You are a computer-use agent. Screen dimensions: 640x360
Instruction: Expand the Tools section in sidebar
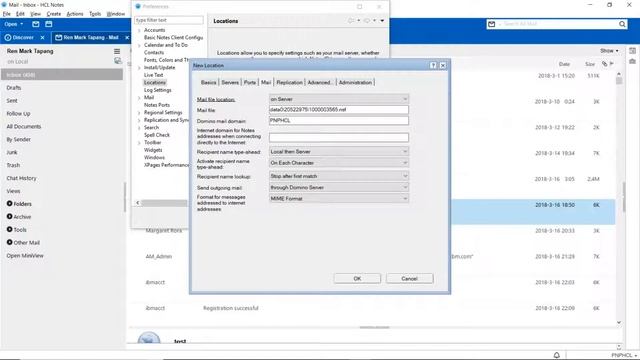pos(9,229)
